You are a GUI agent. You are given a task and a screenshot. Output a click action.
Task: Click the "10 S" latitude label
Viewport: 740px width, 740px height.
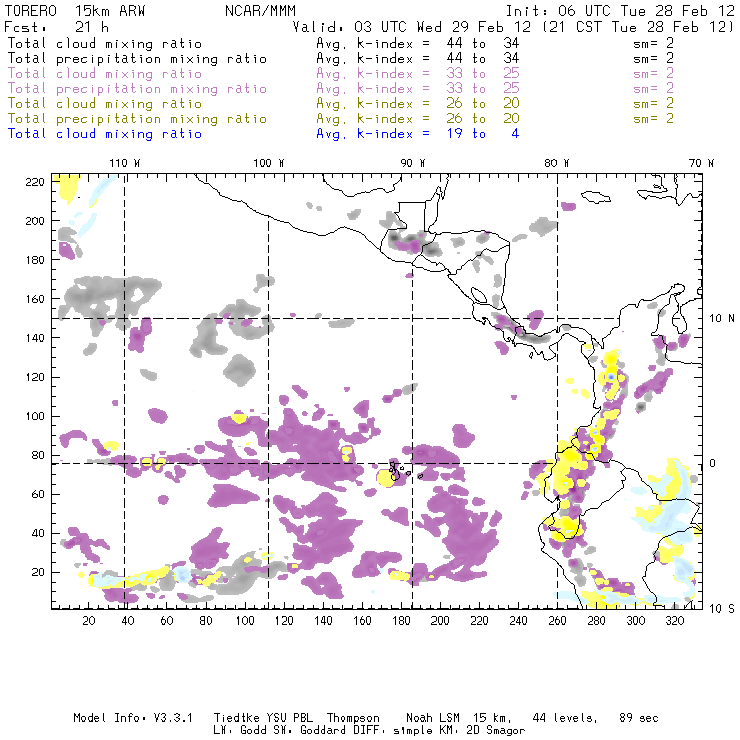point(722,608)
